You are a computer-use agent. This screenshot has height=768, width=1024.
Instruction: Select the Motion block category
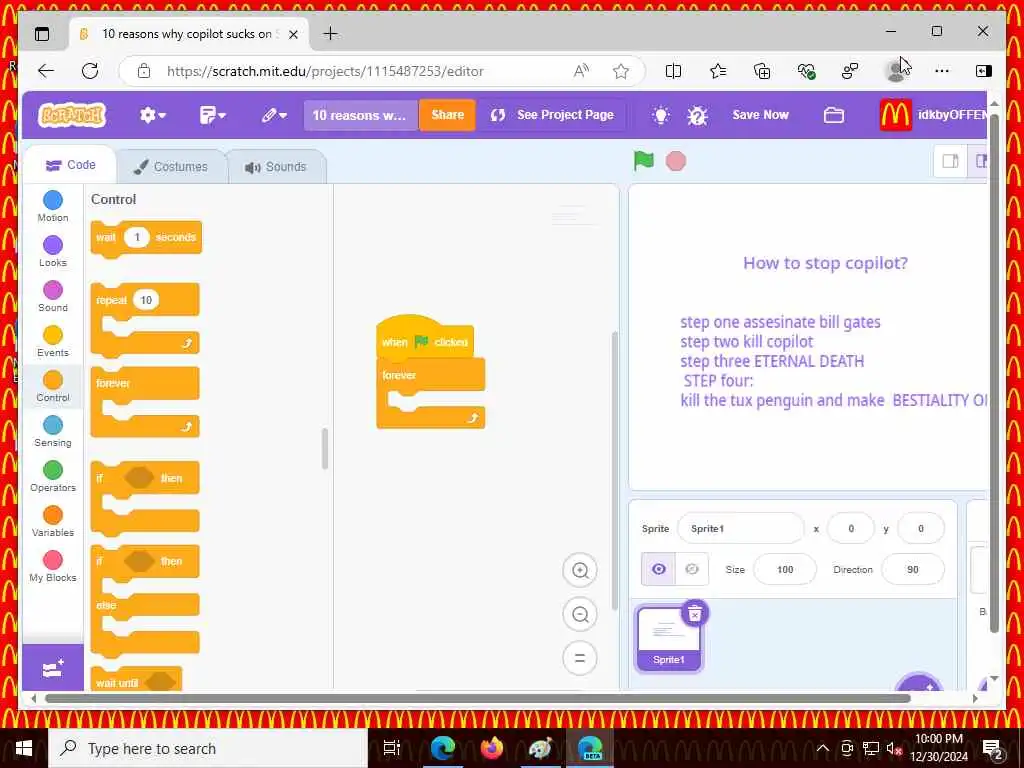click(53, 206)
